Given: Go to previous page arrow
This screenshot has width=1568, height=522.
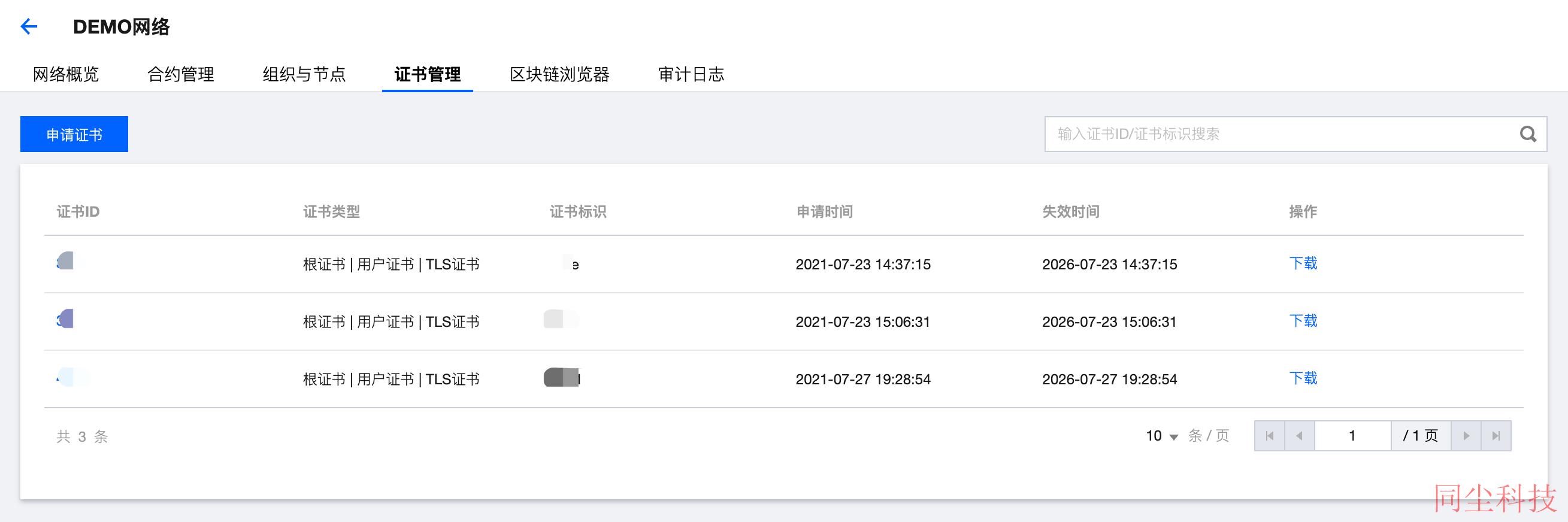Looking at the screenshot, I should [x=1300, y=436].
